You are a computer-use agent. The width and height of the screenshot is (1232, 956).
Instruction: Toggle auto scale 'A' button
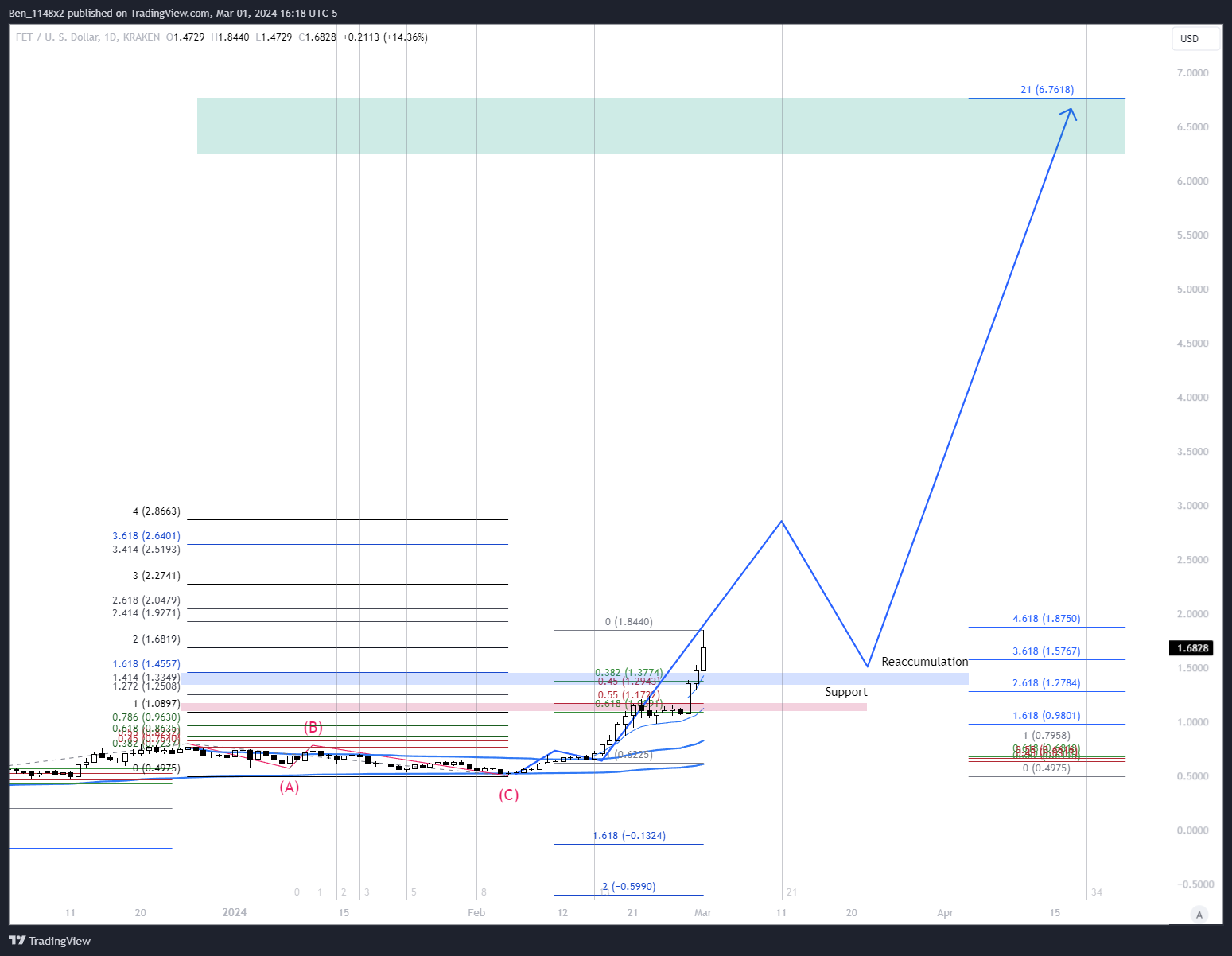pos(1199,914)
